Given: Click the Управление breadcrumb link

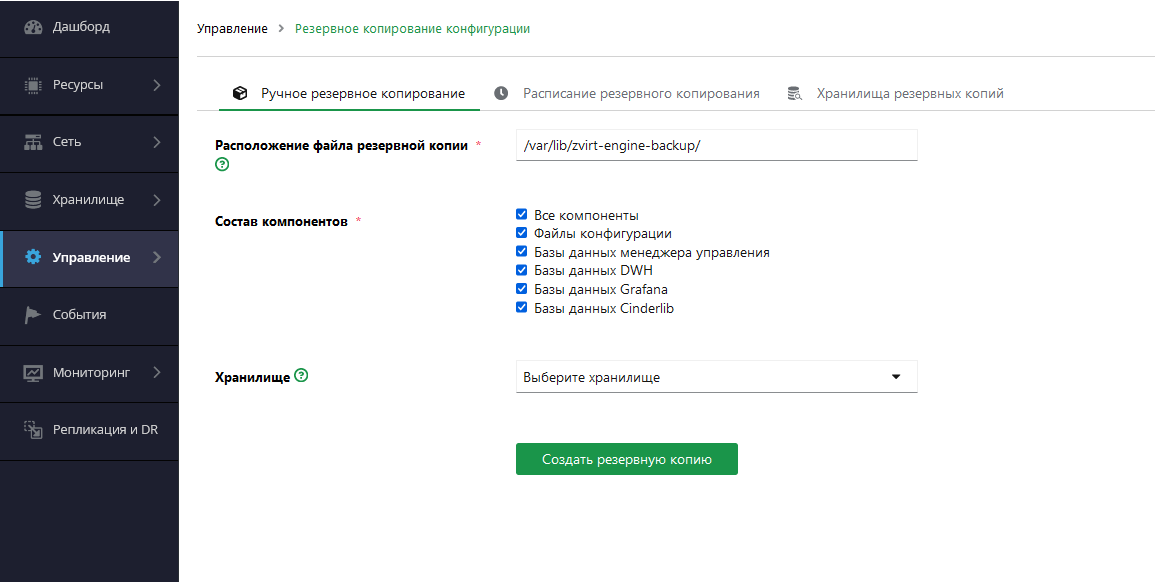Looking at the screenshot, I should 232,29.
